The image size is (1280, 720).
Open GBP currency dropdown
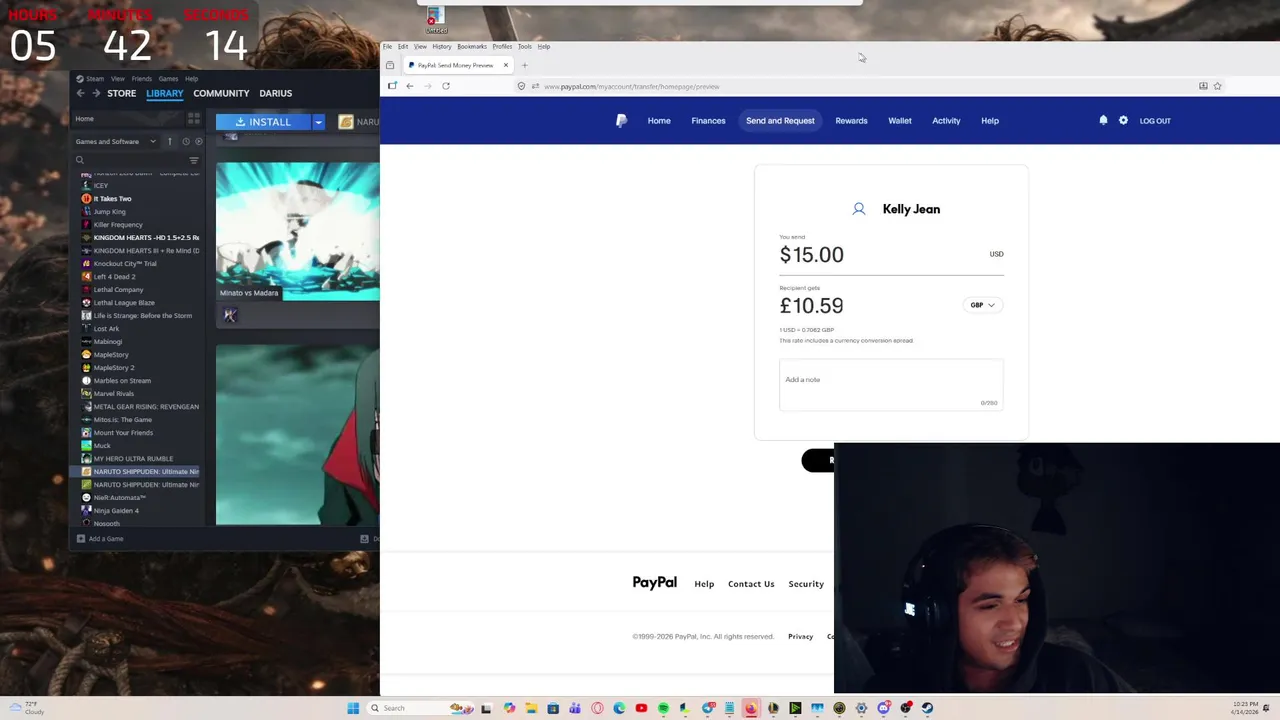pyautogui.click(x=982, y=305)
